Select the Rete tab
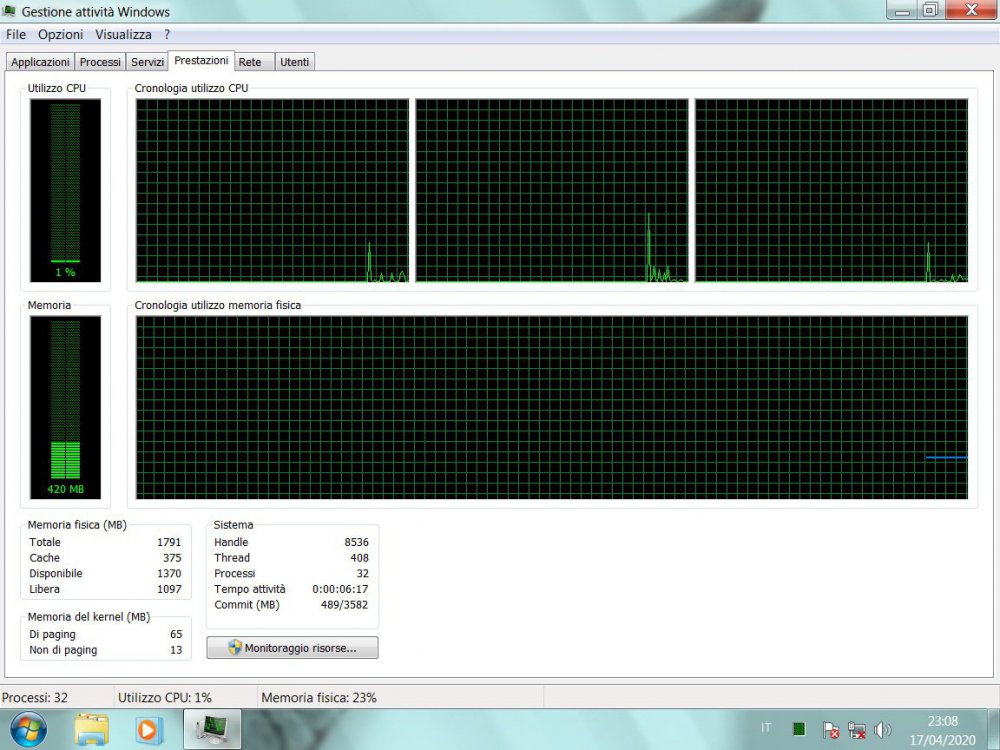Viewport: 1000px width, 750px height. tap(250, 62)
